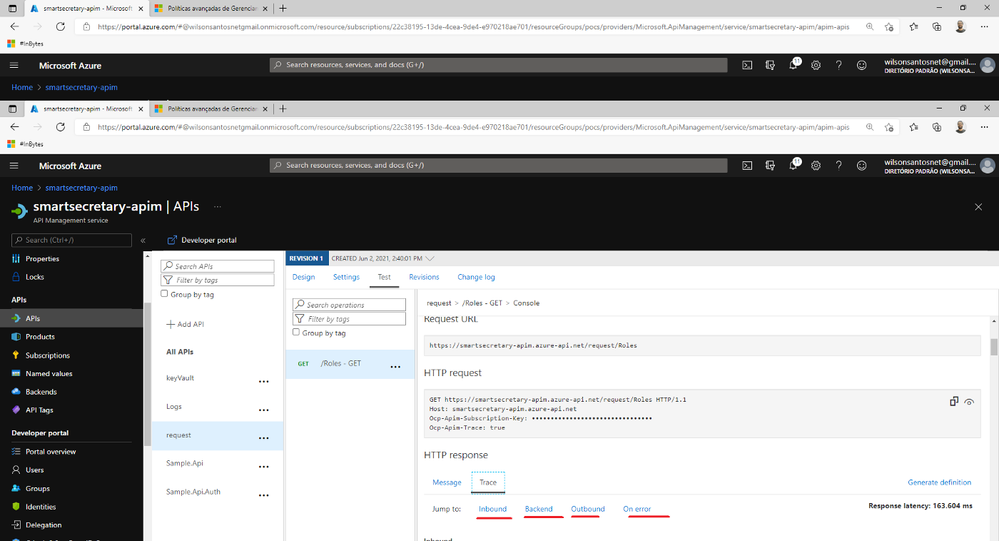Image resolution: width=999 pixels, height=541 pixels.
Task: Click the API Tags icon in the sidebar
Action: (x=16, y=410)
